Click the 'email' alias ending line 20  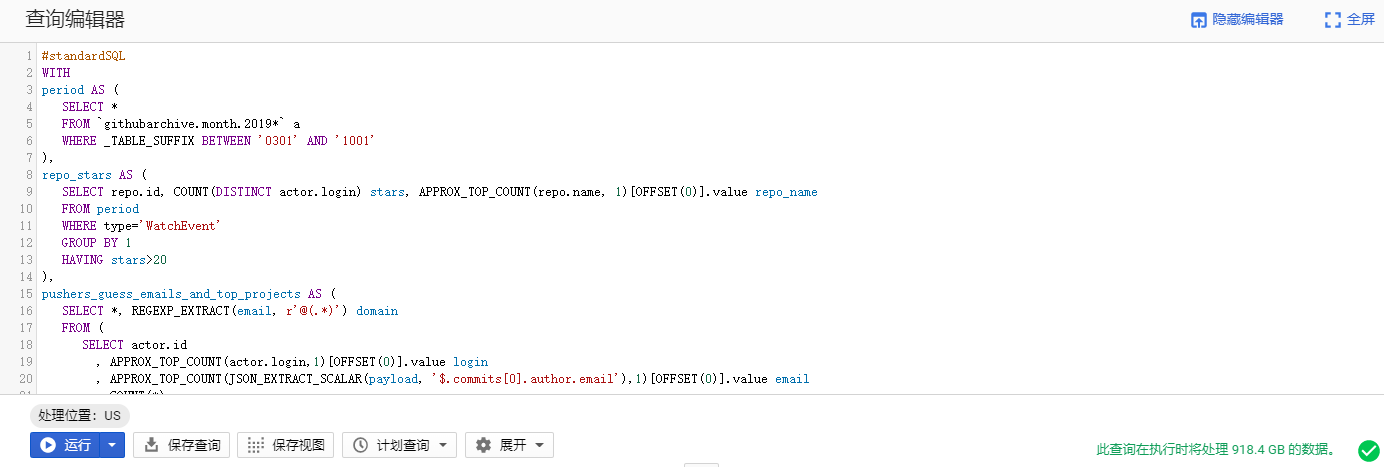[792, 379]
